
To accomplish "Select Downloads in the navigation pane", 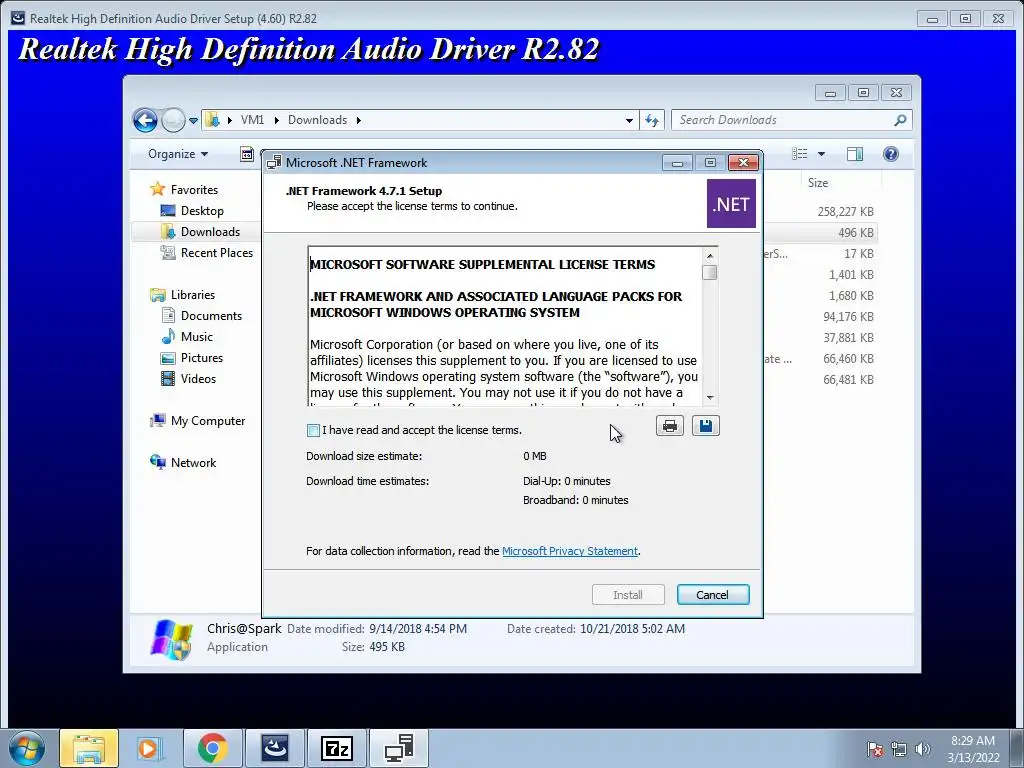I will [210, 232].
